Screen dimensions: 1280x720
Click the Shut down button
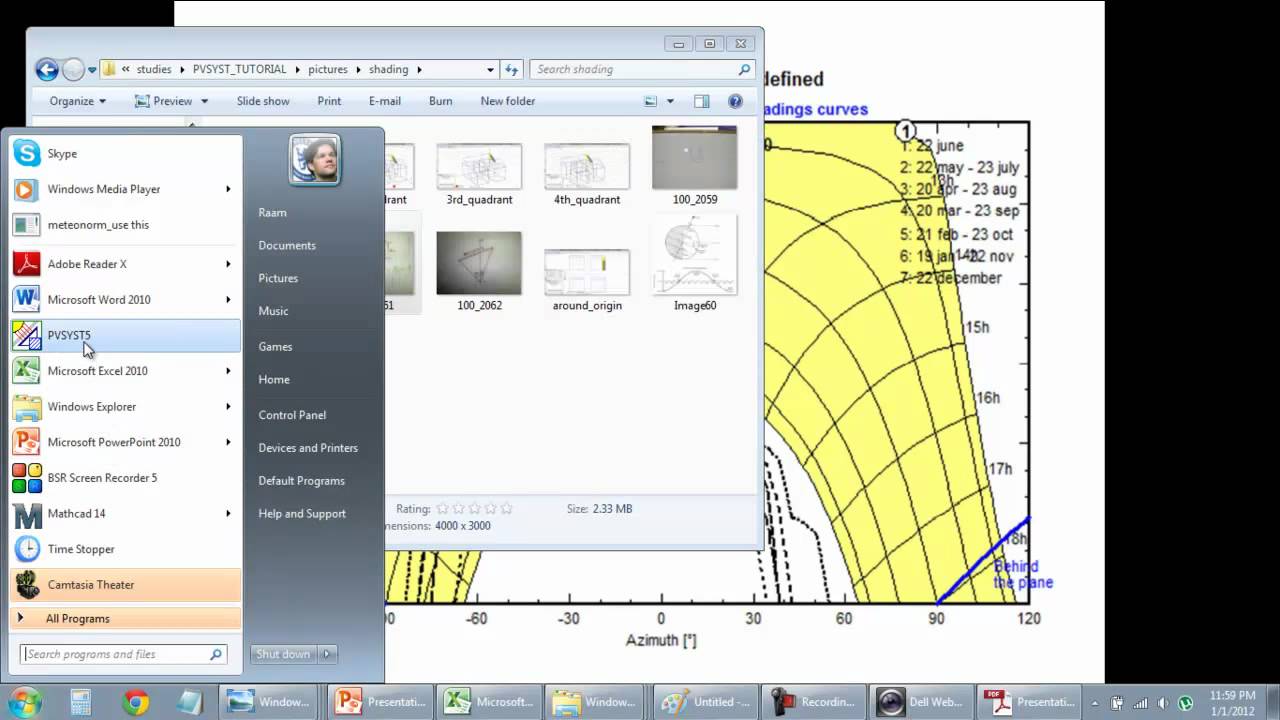pos(284,654)
